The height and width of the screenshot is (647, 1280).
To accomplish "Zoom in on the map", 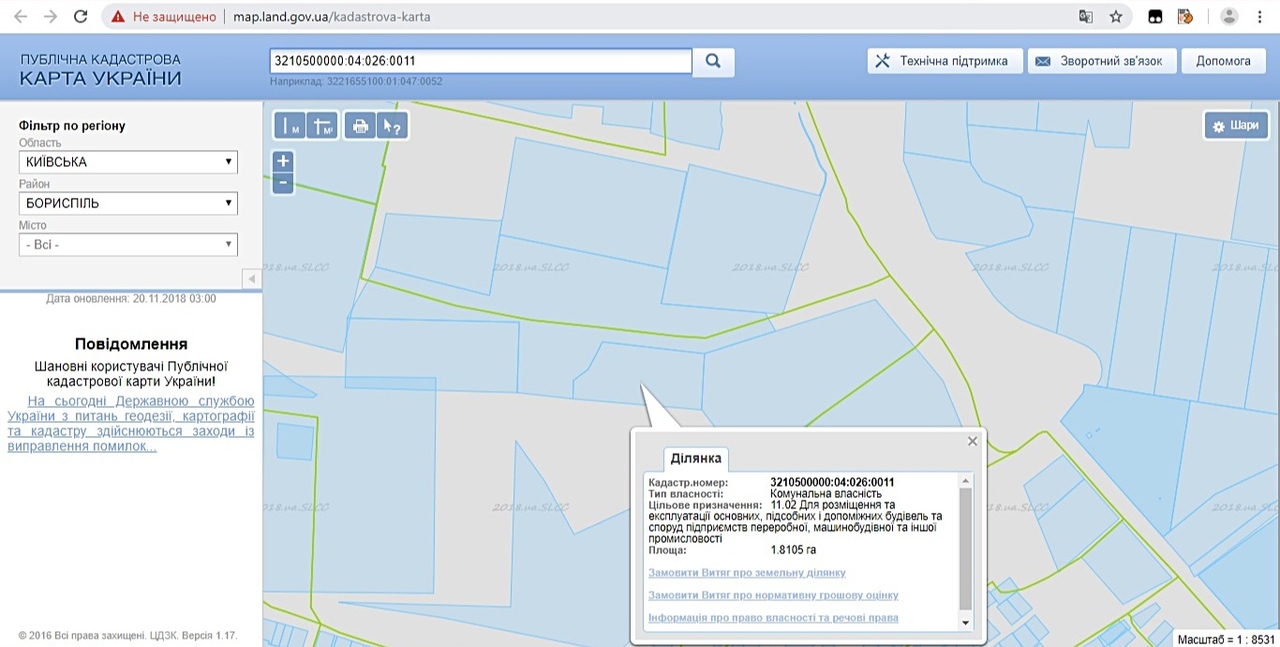I will 283,161.
